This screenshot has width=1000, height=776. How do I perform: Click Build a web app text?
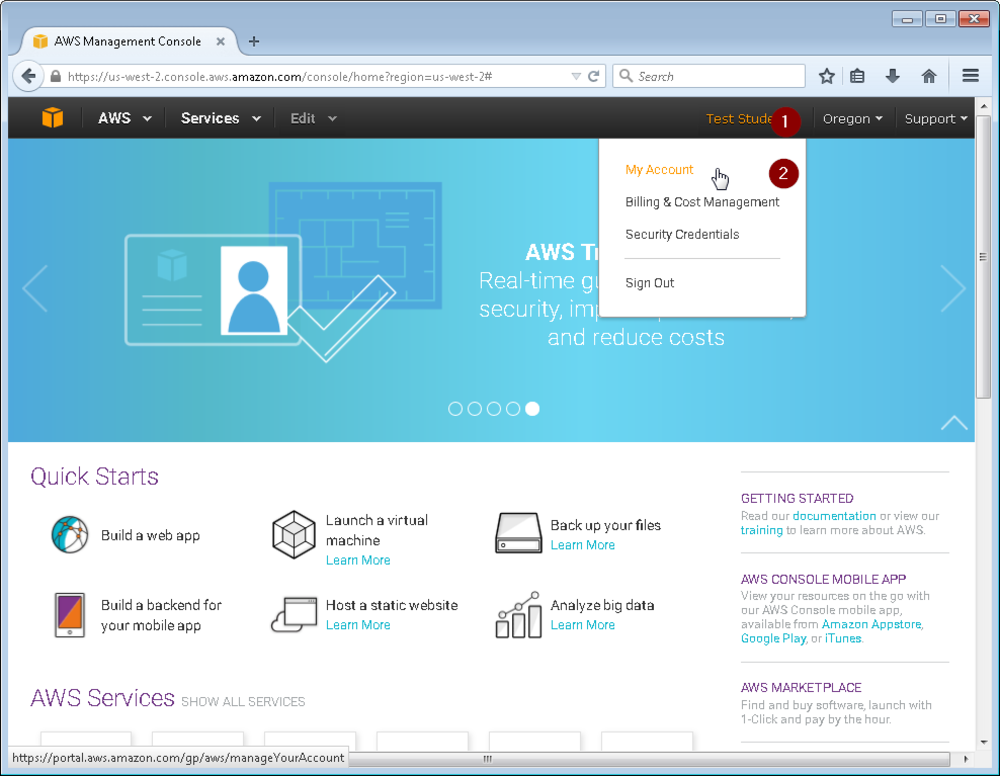(151, 536)
